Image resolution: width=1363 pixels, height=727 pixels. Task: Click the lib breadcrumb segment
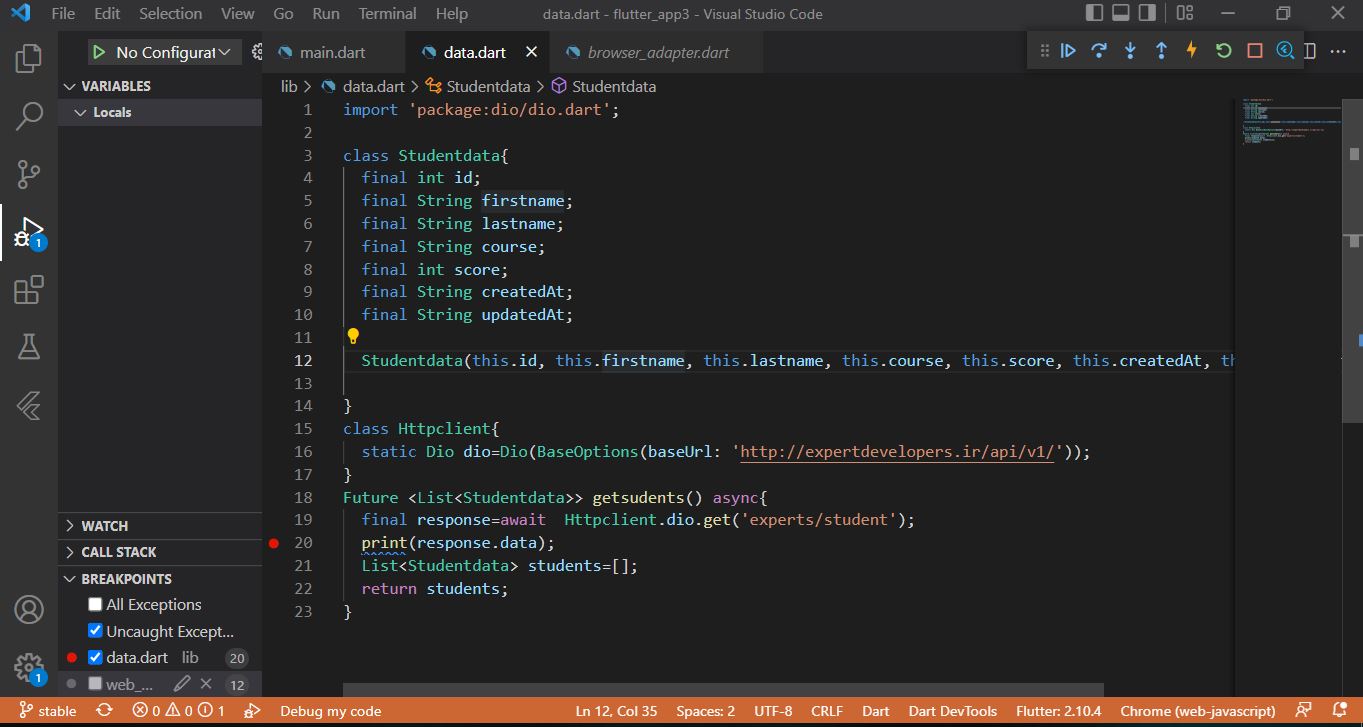[289, 86]
